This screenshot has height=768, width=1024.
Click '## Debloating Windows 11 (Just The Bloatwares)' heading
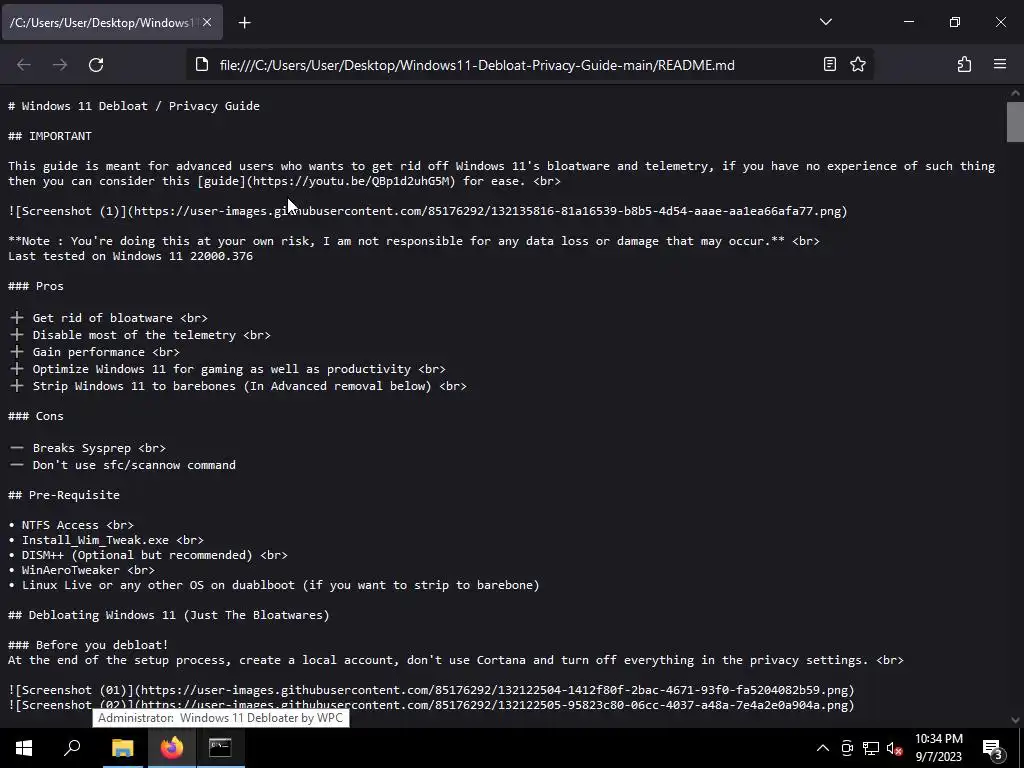[168, 615]
